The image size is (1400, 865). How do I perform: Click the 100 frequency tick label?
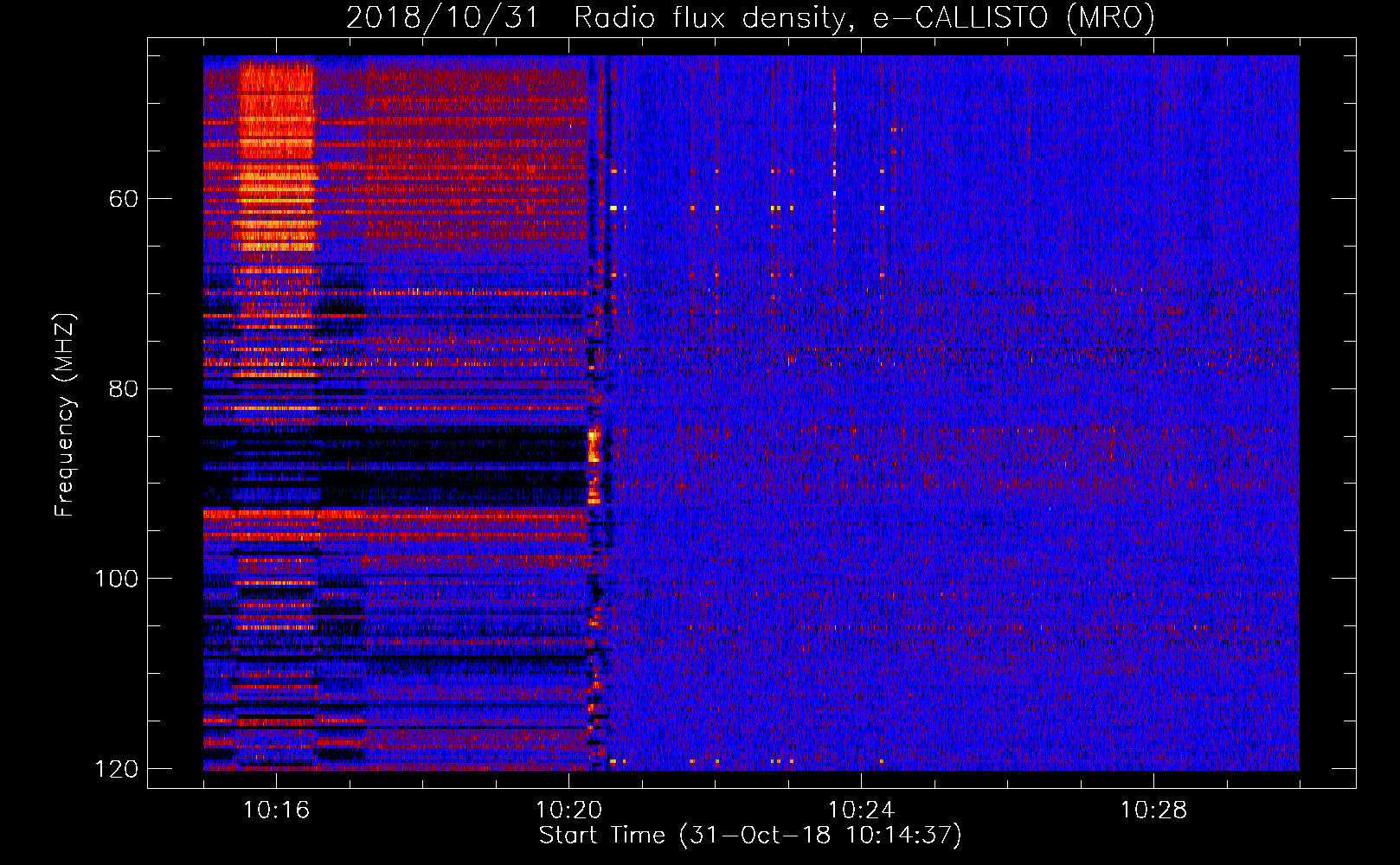point(117,579)
